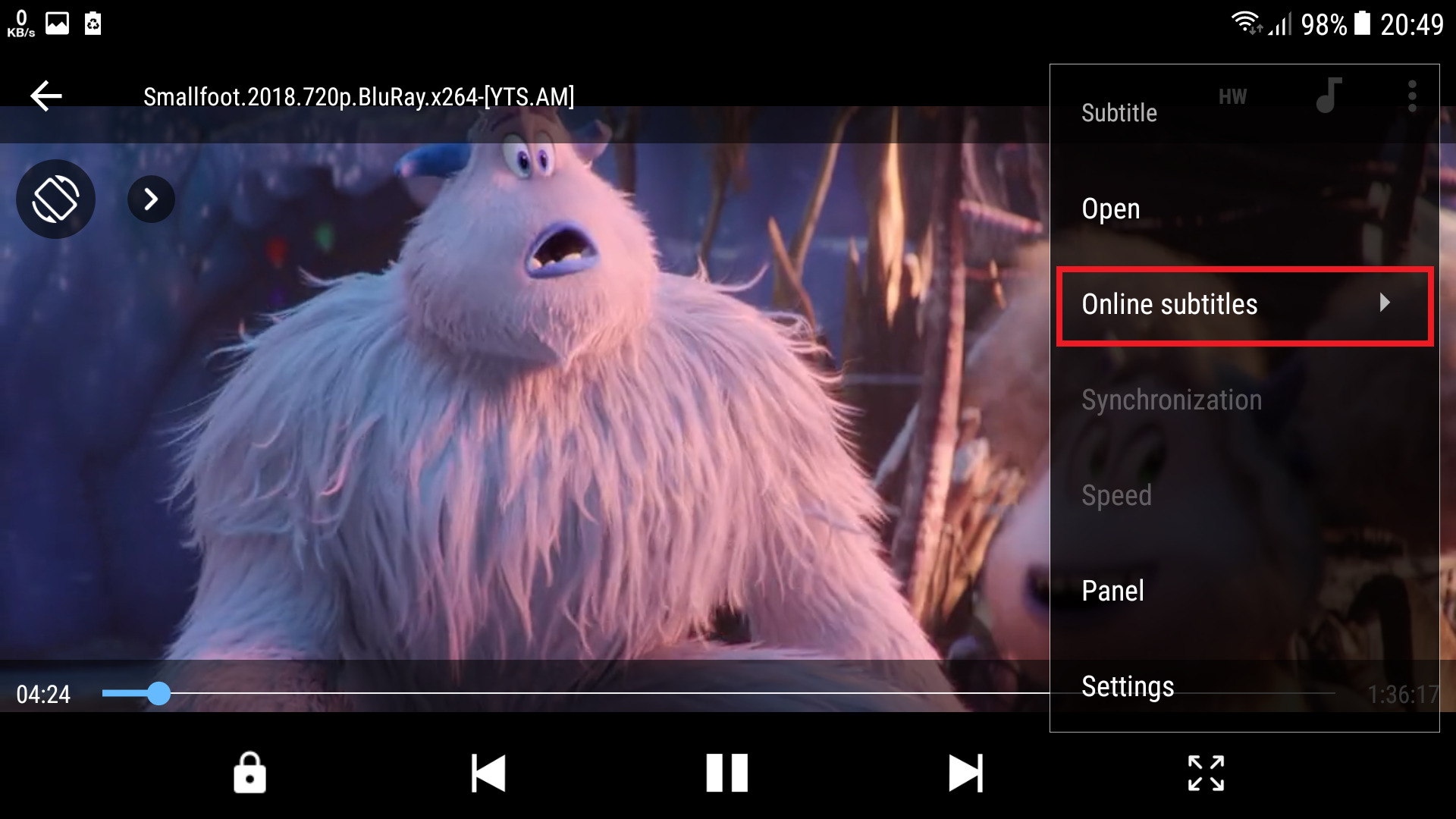This screenshot has height=819, width=1456.
Task: Select the Panel menu entry
Action: 1244,591
